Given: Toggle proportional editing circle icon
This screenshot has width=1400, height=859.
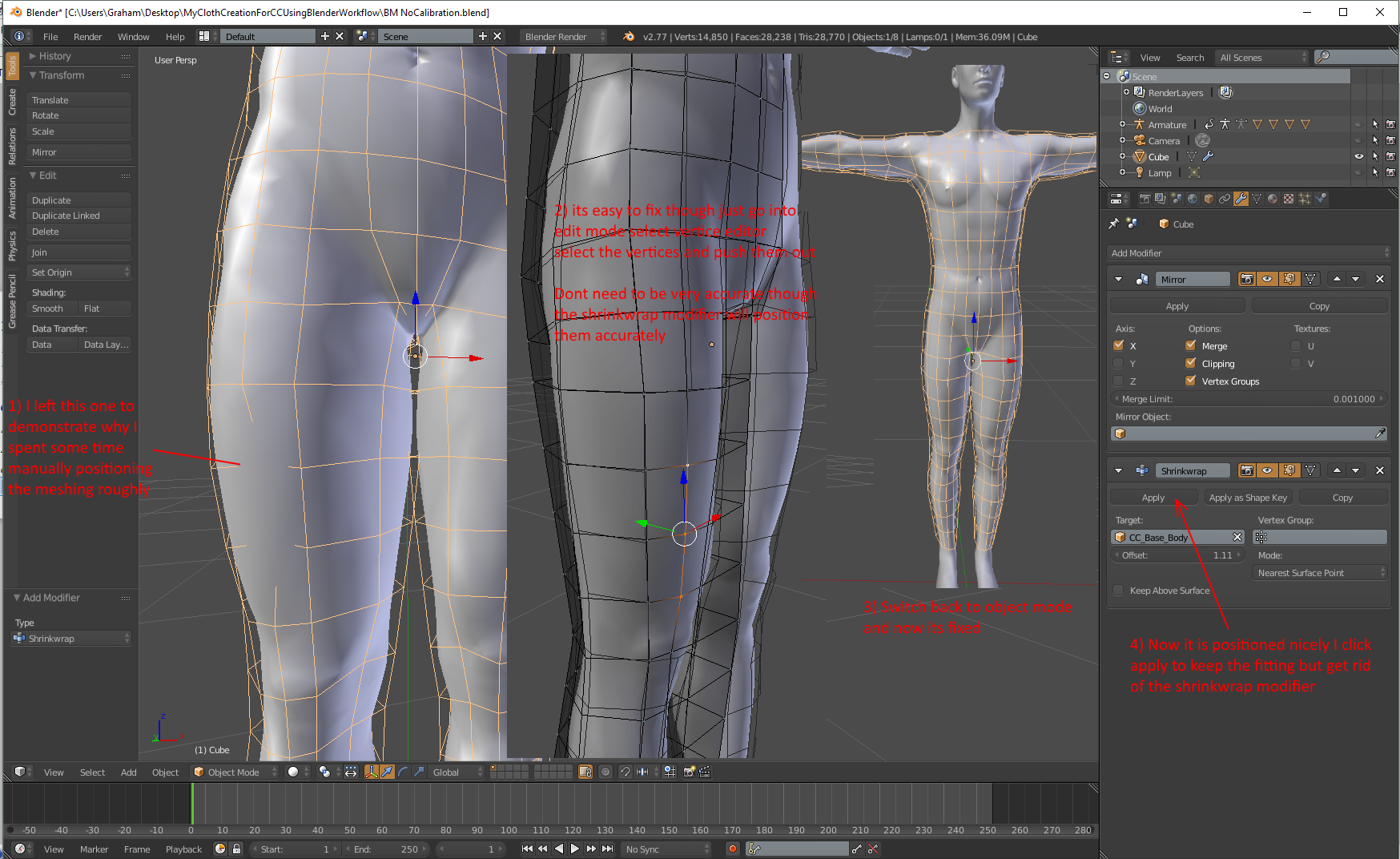Looking at the screenshot, I should pyautogui.click(x=605, y=772).
